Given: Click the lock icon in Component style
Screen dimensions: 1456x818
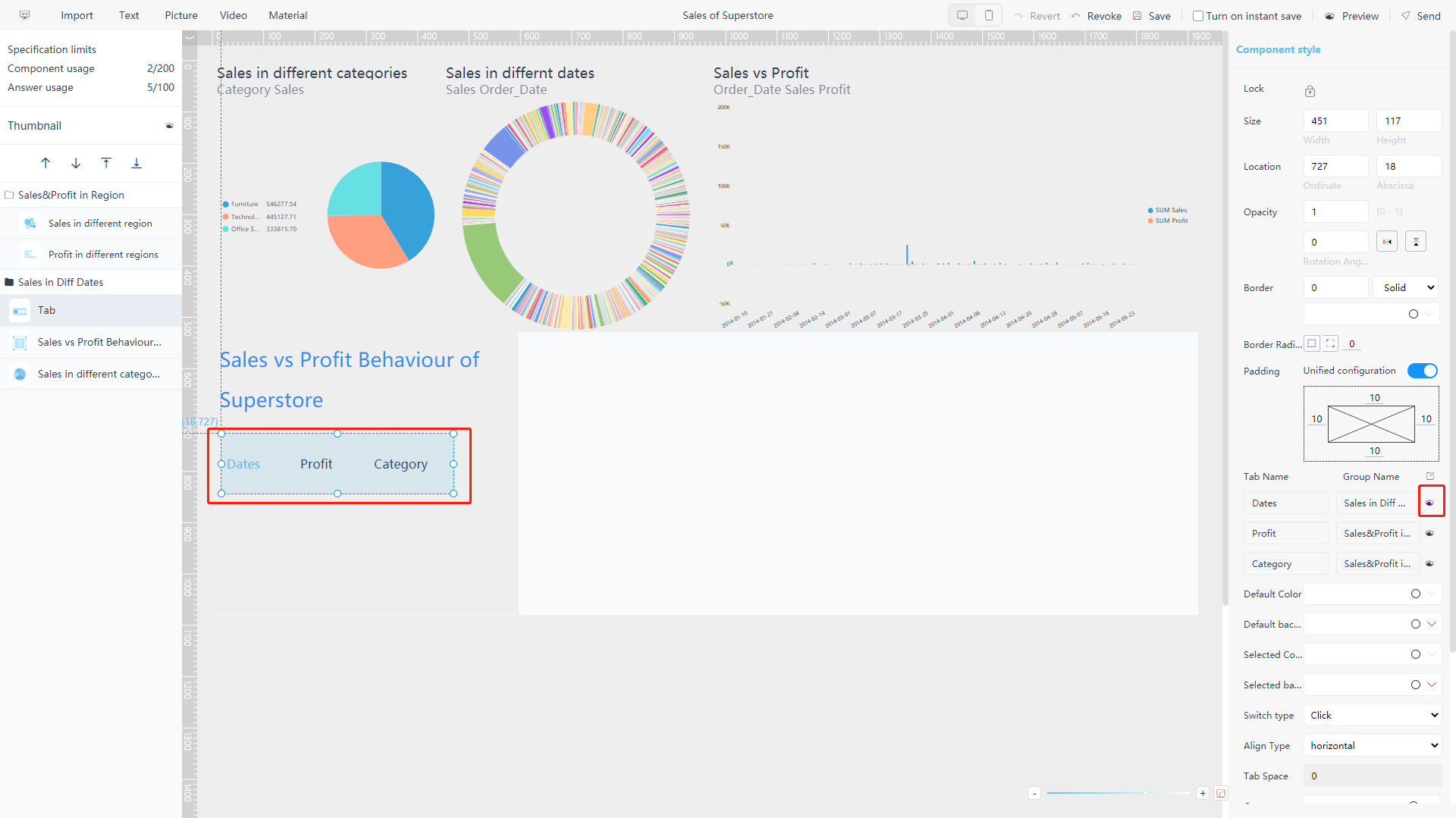Looking at the screenshot, I should click(x=1310, y=91).
